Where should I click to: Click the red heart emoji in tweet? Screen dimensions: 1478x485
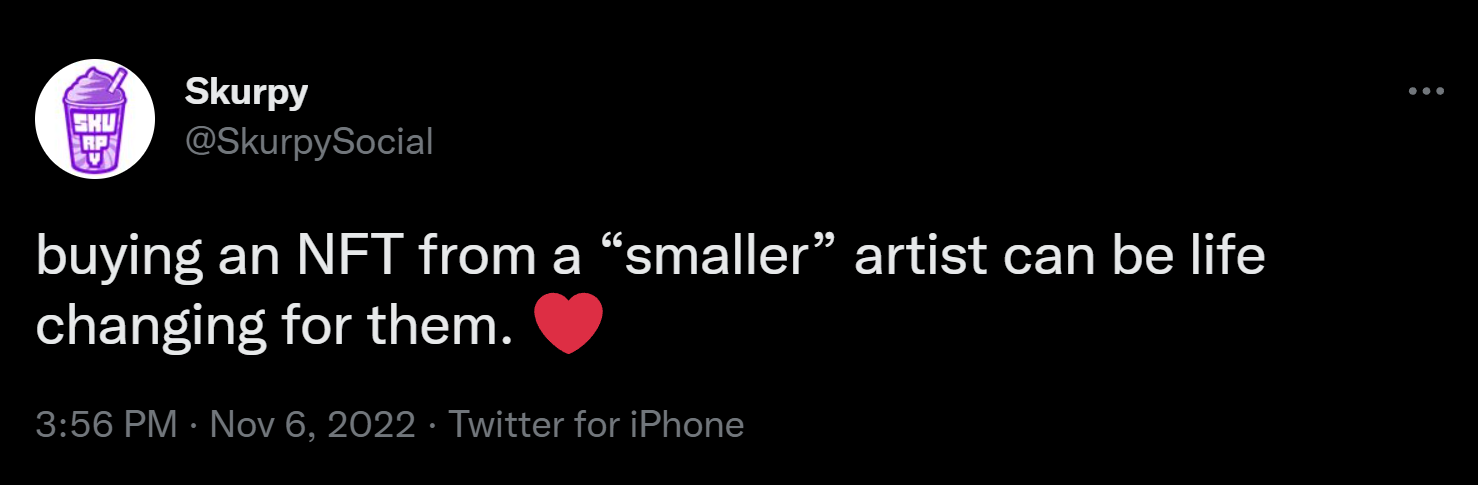[x=569, y=324]
